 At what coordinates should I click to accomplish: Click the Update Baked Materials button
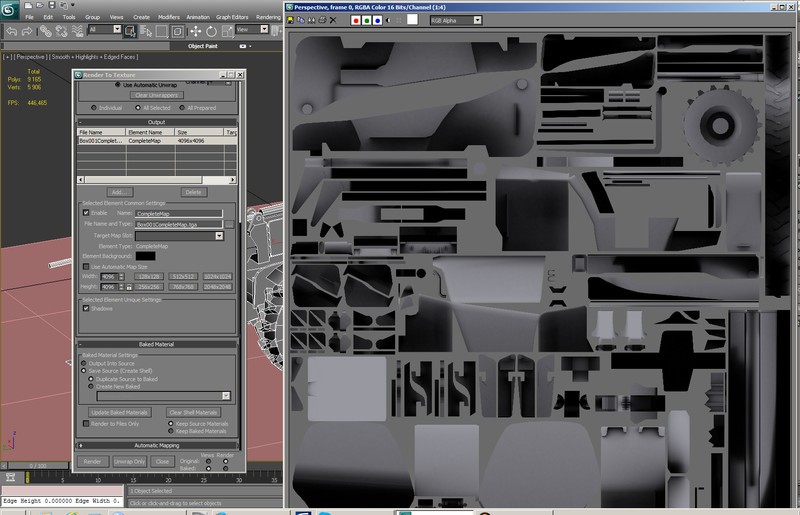120,412
